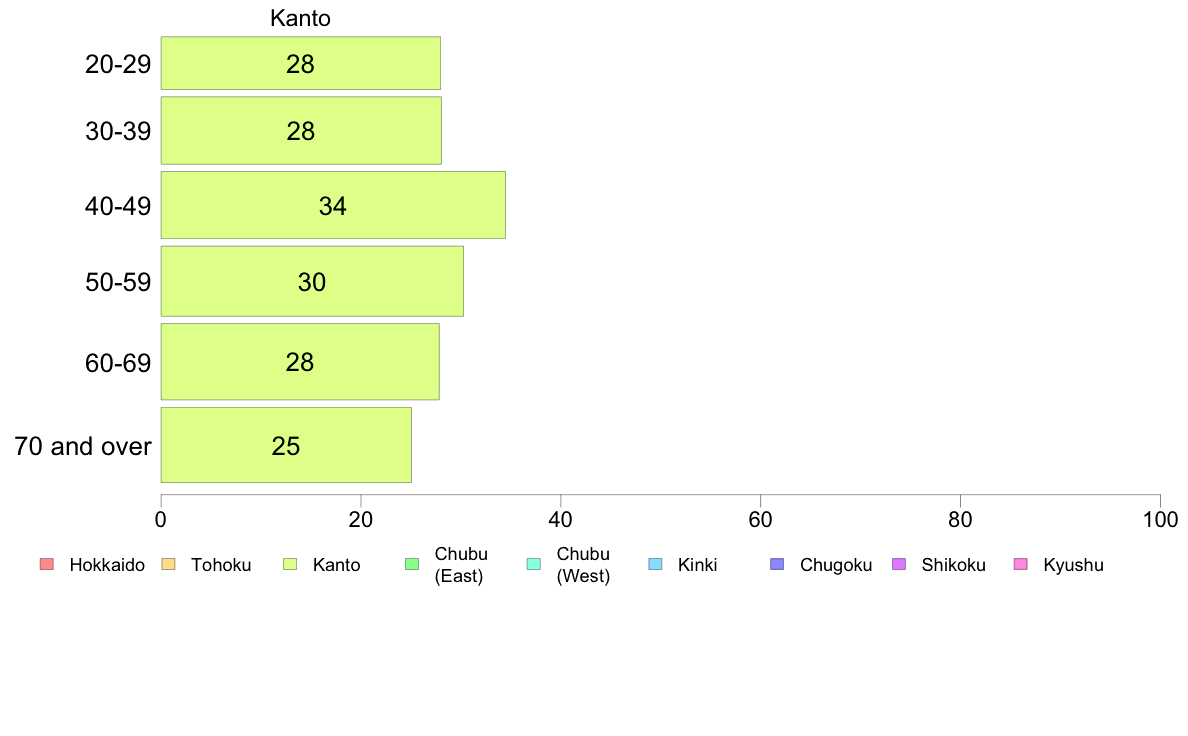Click the Kanto title above the chart
This screenshot has height=736, width=1188.
[300, 18]
